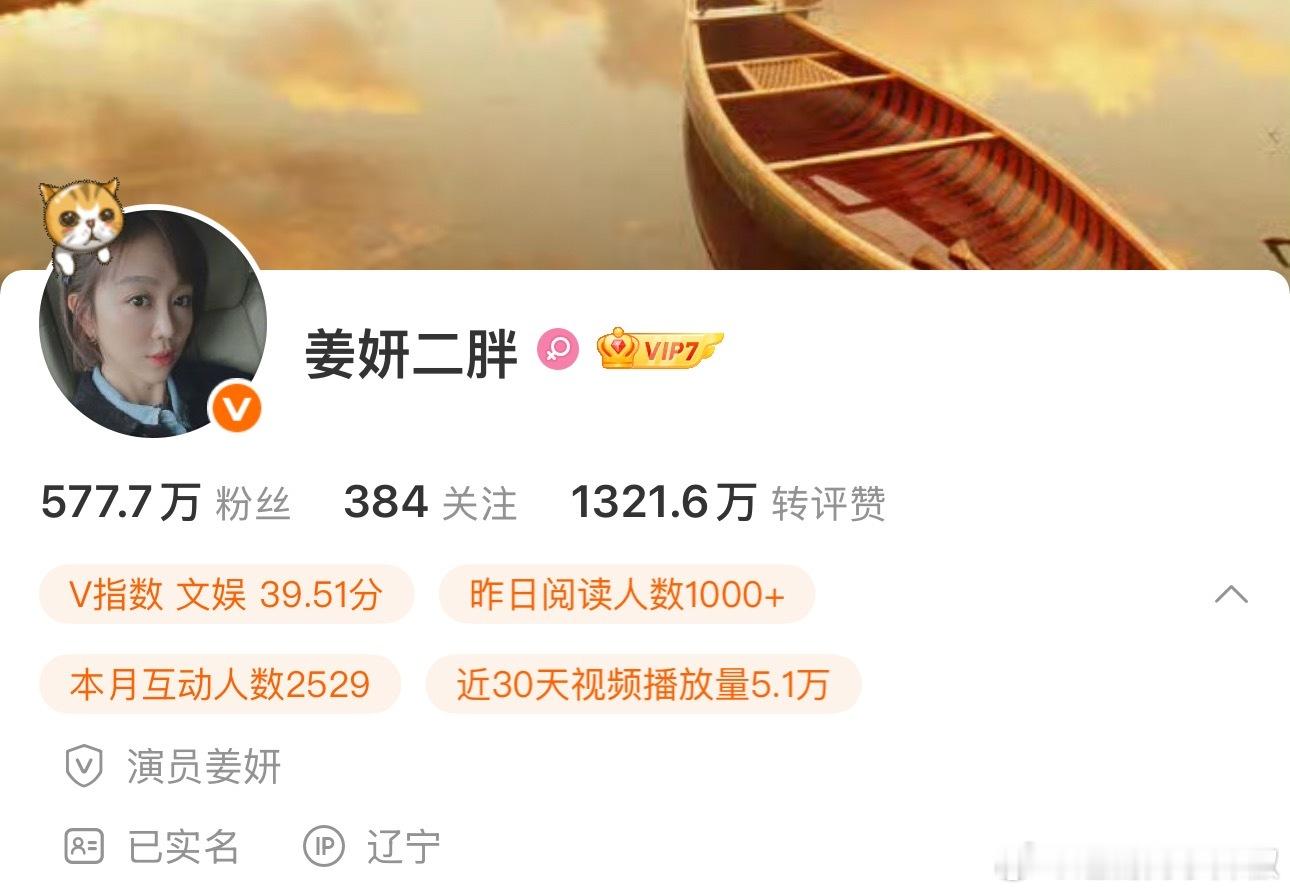The height and width of the screenshot is (894, 1290).
Task: View the 1321.6万 转评赞 interactions count
Action: click(728, 503)
